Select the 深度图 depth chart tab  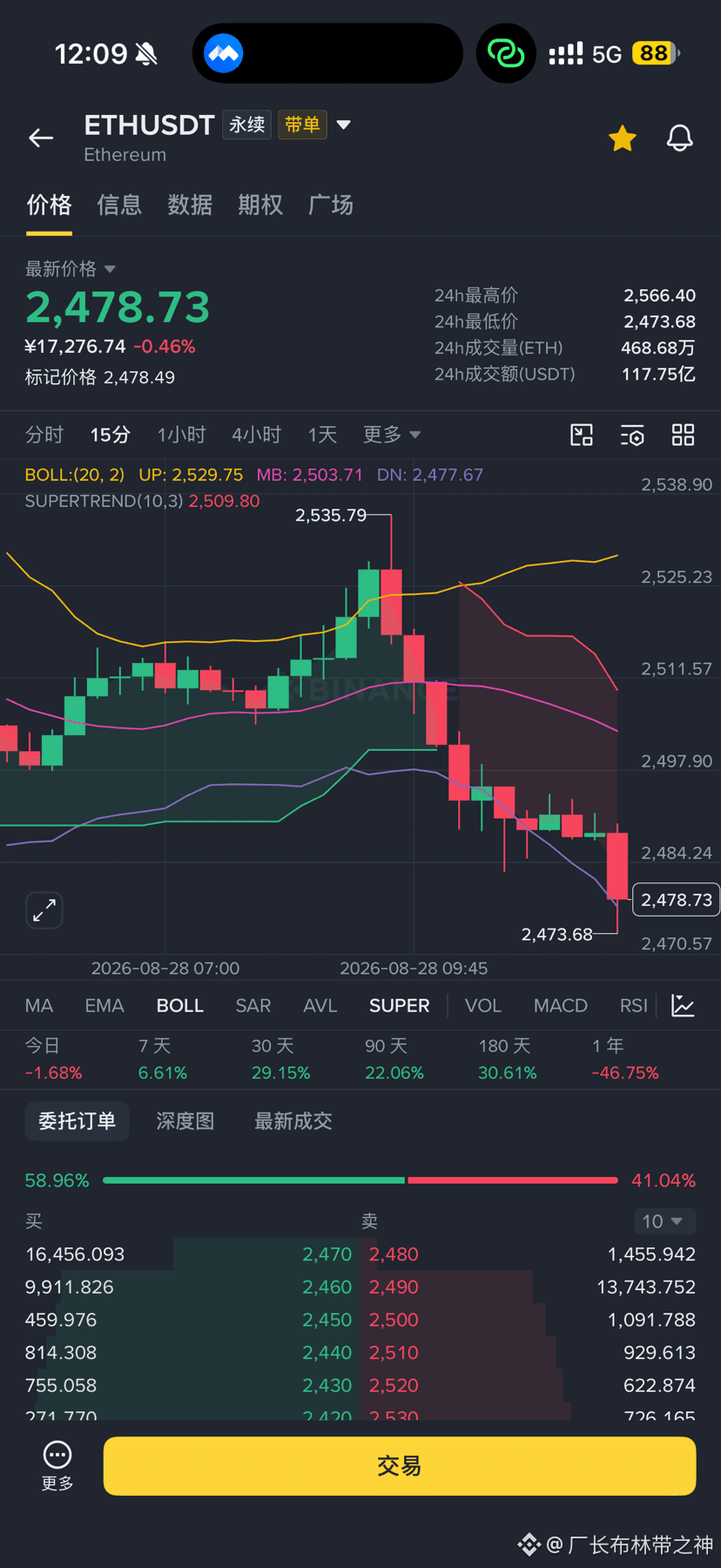click(x=185, y=1121)
